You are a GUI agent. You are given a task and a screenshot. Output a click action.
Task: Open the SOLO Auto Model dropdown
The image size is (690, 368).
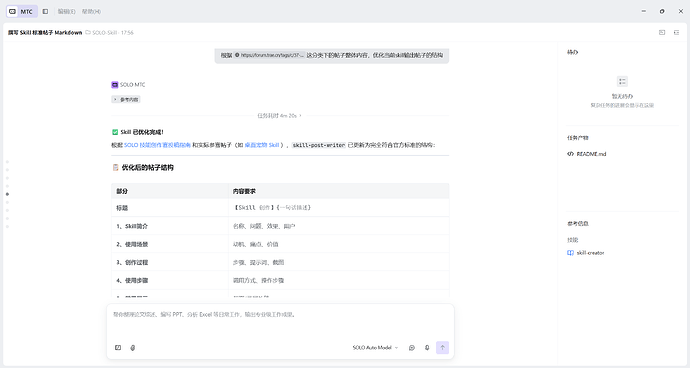[x=375, y=348]
